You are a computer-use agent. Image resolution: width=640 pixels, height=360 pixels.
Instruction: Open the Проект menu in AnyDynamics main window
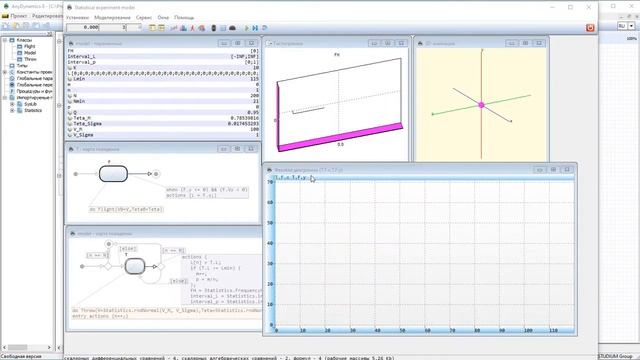point(18,16)
